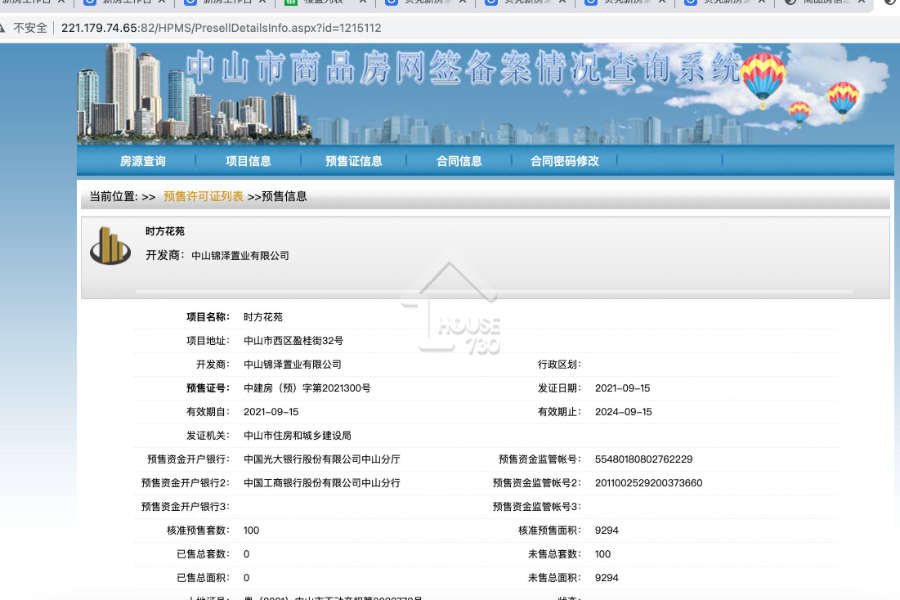The height and width of the screenshot is (600, 900).
Task: Select bank name 中国工商银行股份有限公司中山分行
Action: coord(321,483)
